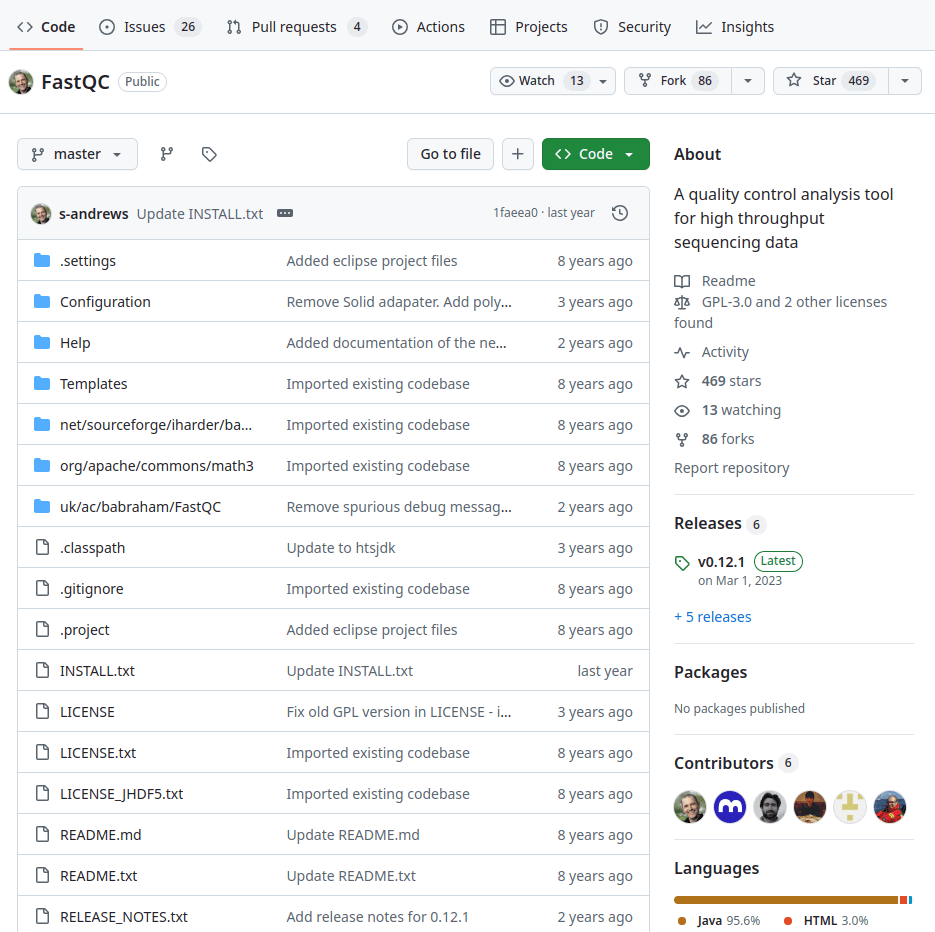Image resolution: width=935 pixels, height=932 pixels.
Task: Click the LICENSE file icon
Action: point(42,711)
